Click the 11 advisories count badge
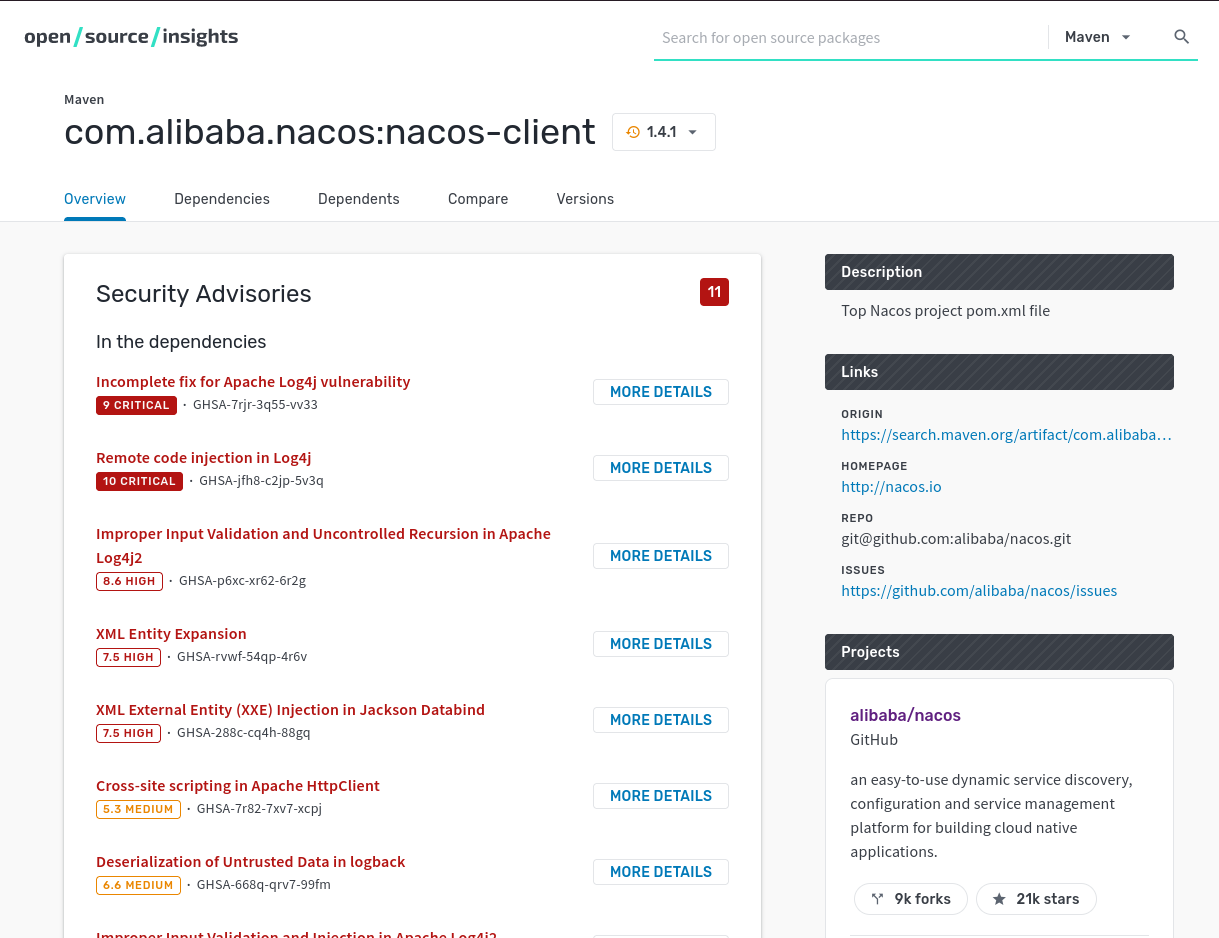The height and width of the screenshot is (938, 1219). (x=714, y=292)
